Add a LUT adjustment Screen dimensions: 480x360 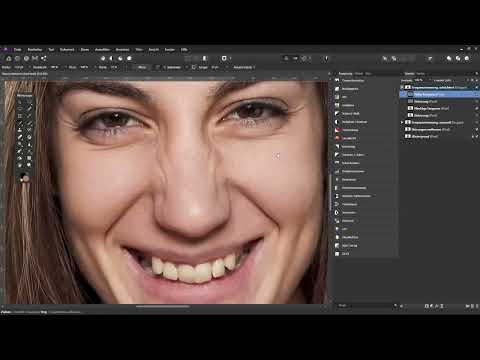[365, 229]
